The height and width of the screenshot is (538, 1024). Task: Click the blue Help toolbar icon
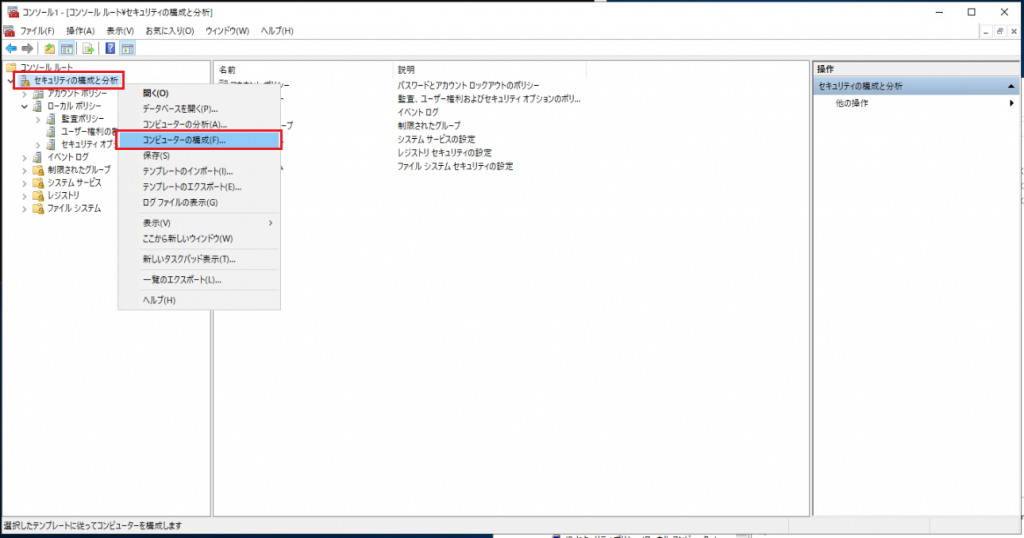[x=110, y=49]
